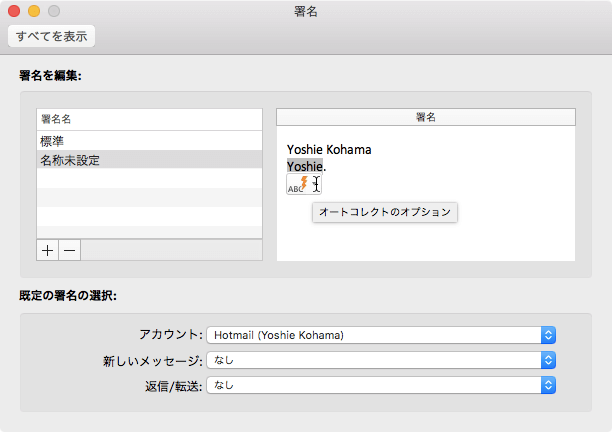Screen dimensions: 612x432
Task: Click the AutoCorrect lightning bolt icon
Action: point(302,184)
